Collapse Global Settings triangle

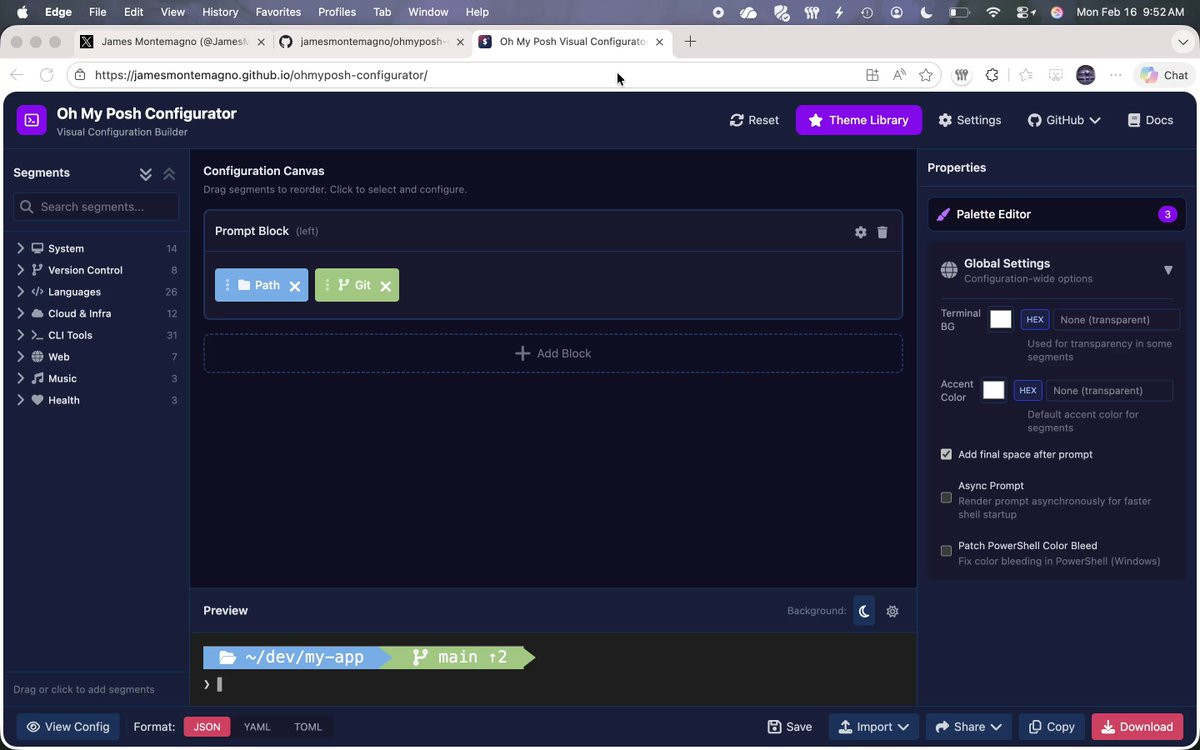(1168, 270)
